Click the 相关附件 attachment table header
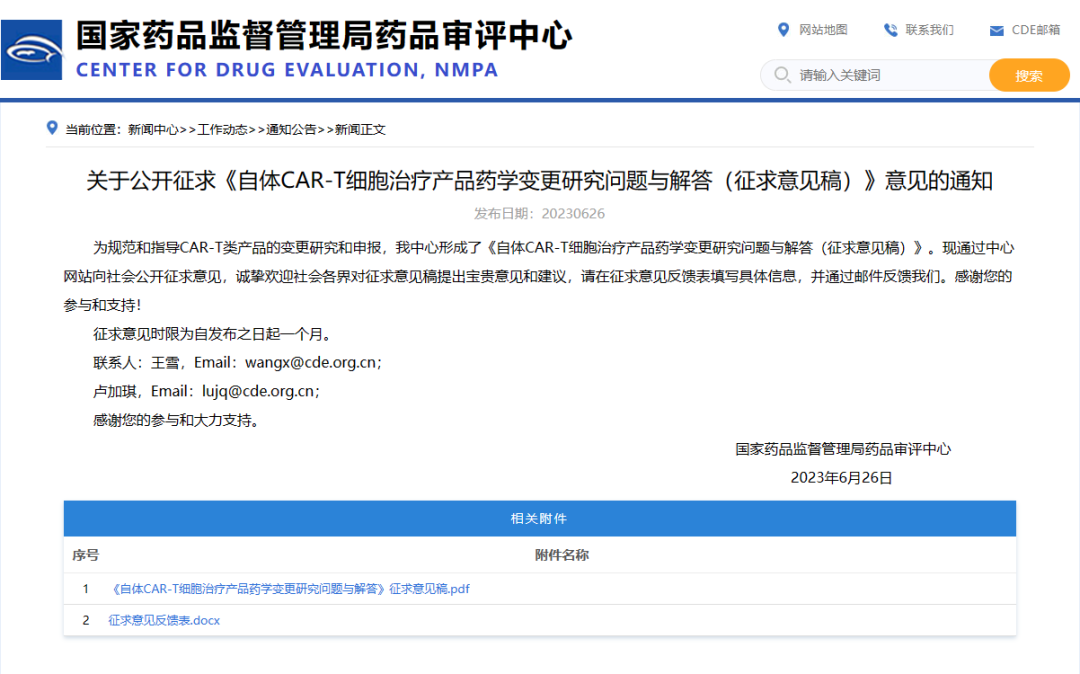Image resolution: width=1080 pixels, height=674 pixels. [540, 518]
